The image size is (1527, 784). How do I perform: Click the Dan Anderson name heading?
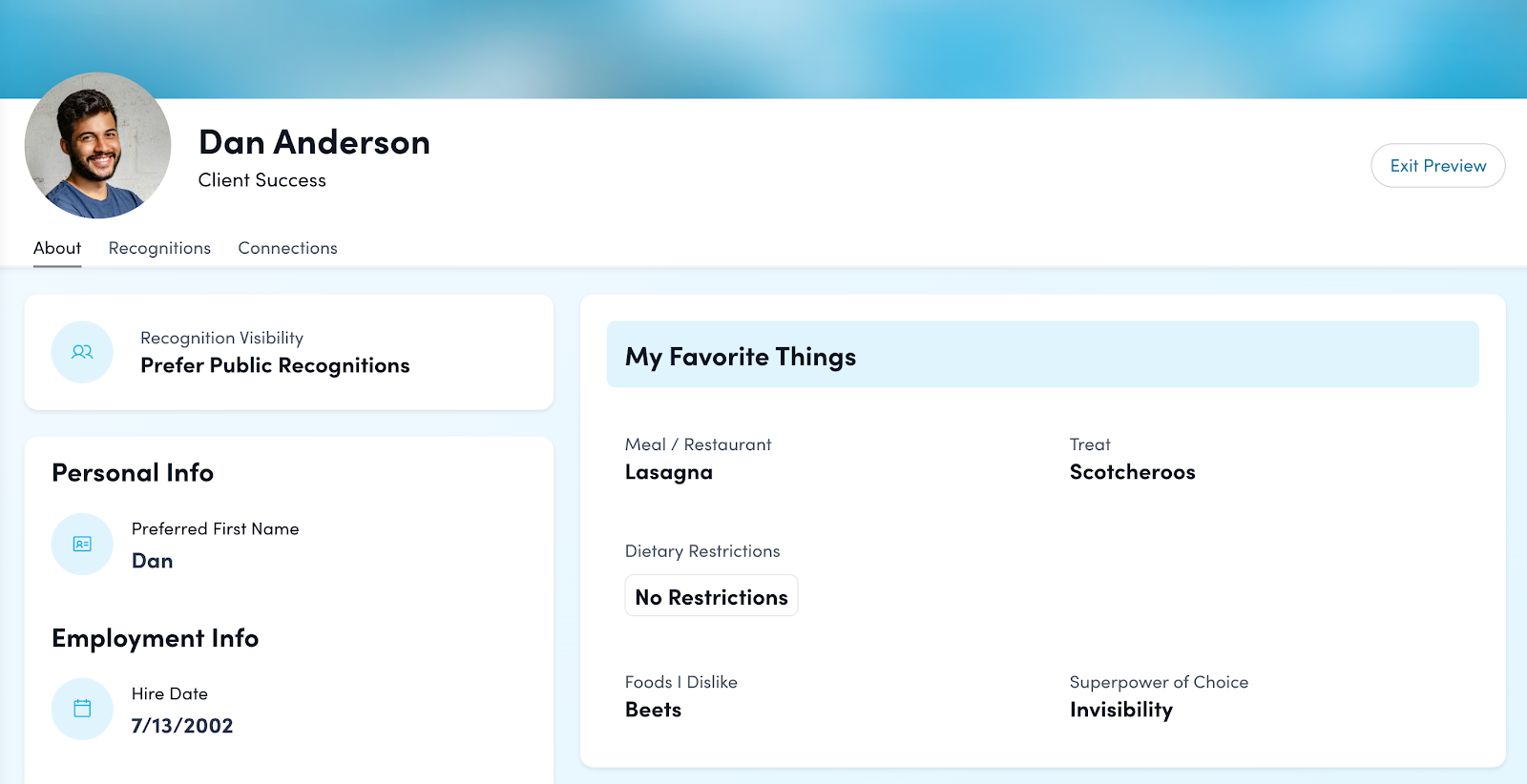pos(314,142)
